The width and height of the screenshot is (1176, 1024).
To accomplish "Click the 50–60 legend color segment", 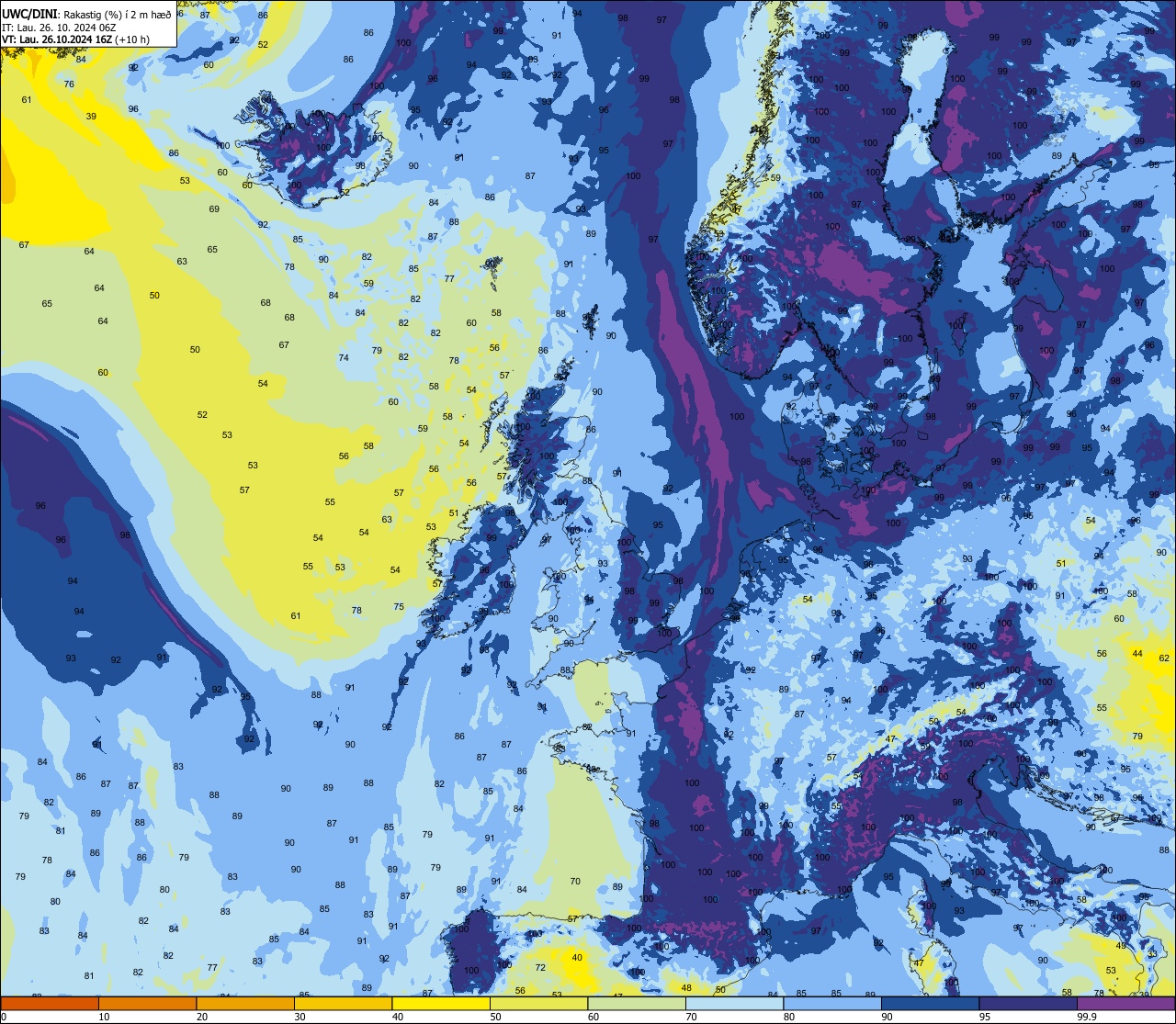I will tap(538, 1003).
